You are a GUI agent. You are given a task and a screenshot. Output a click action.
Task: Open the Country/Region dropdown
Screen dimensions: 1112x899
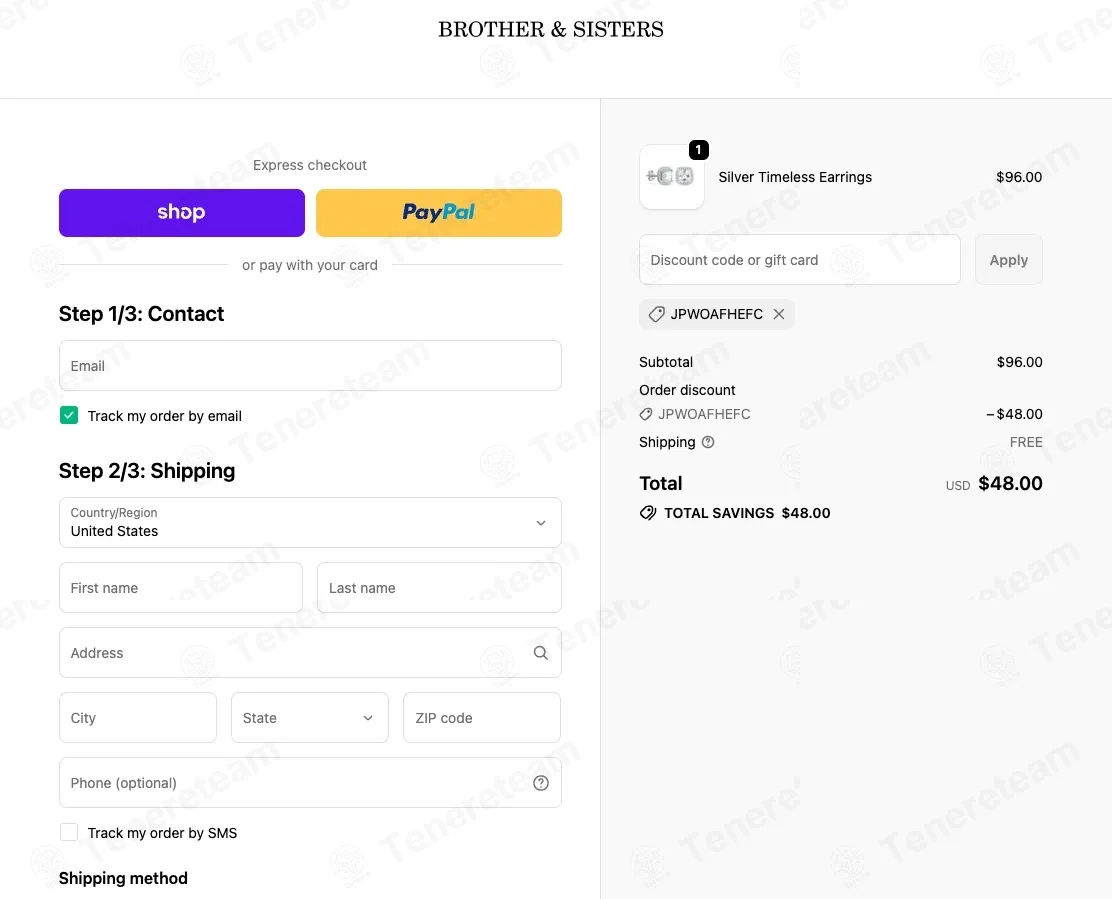[x=310, y=523]
